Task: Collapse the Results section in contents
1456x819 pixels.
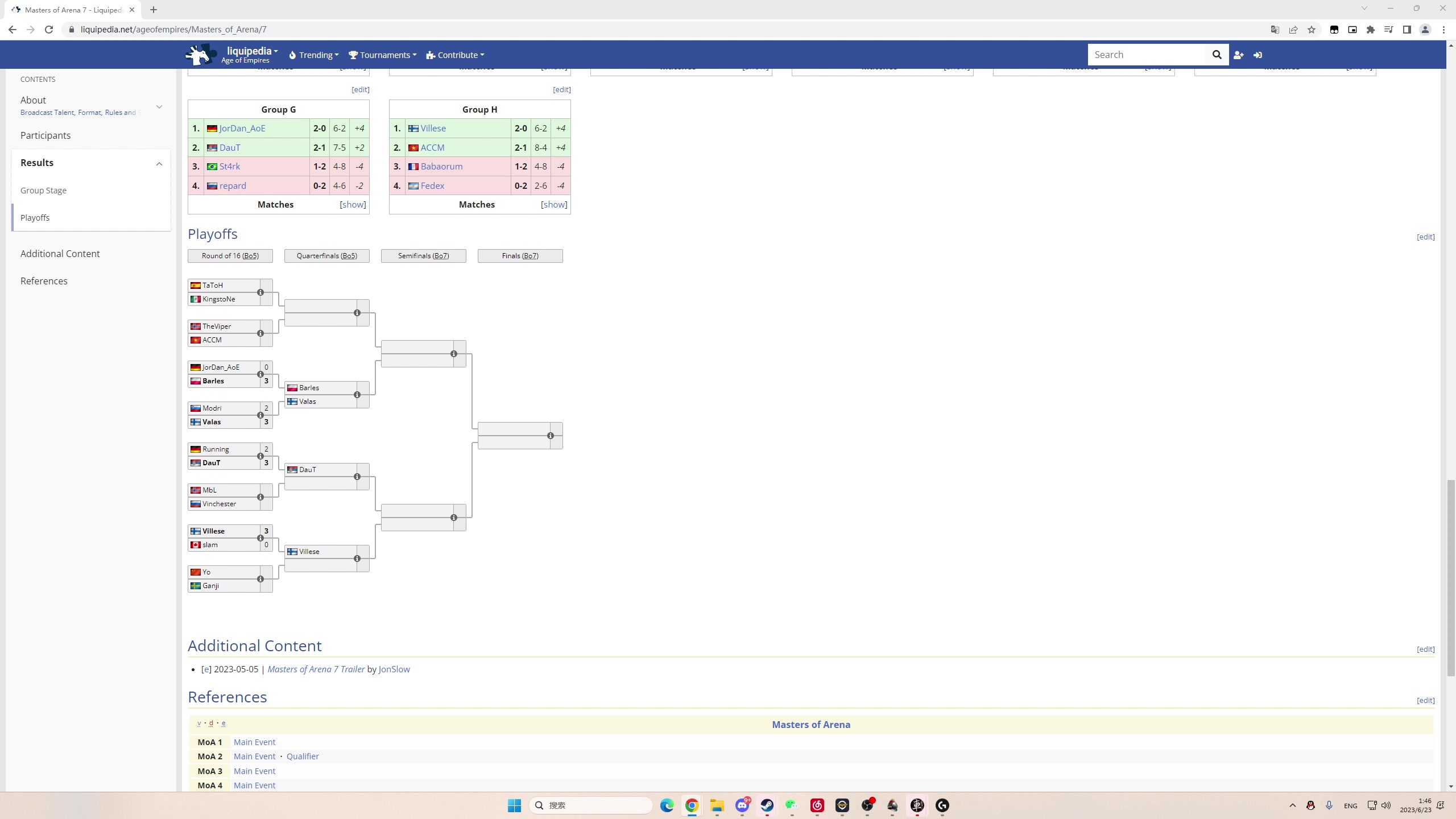Action: point(159,163)
